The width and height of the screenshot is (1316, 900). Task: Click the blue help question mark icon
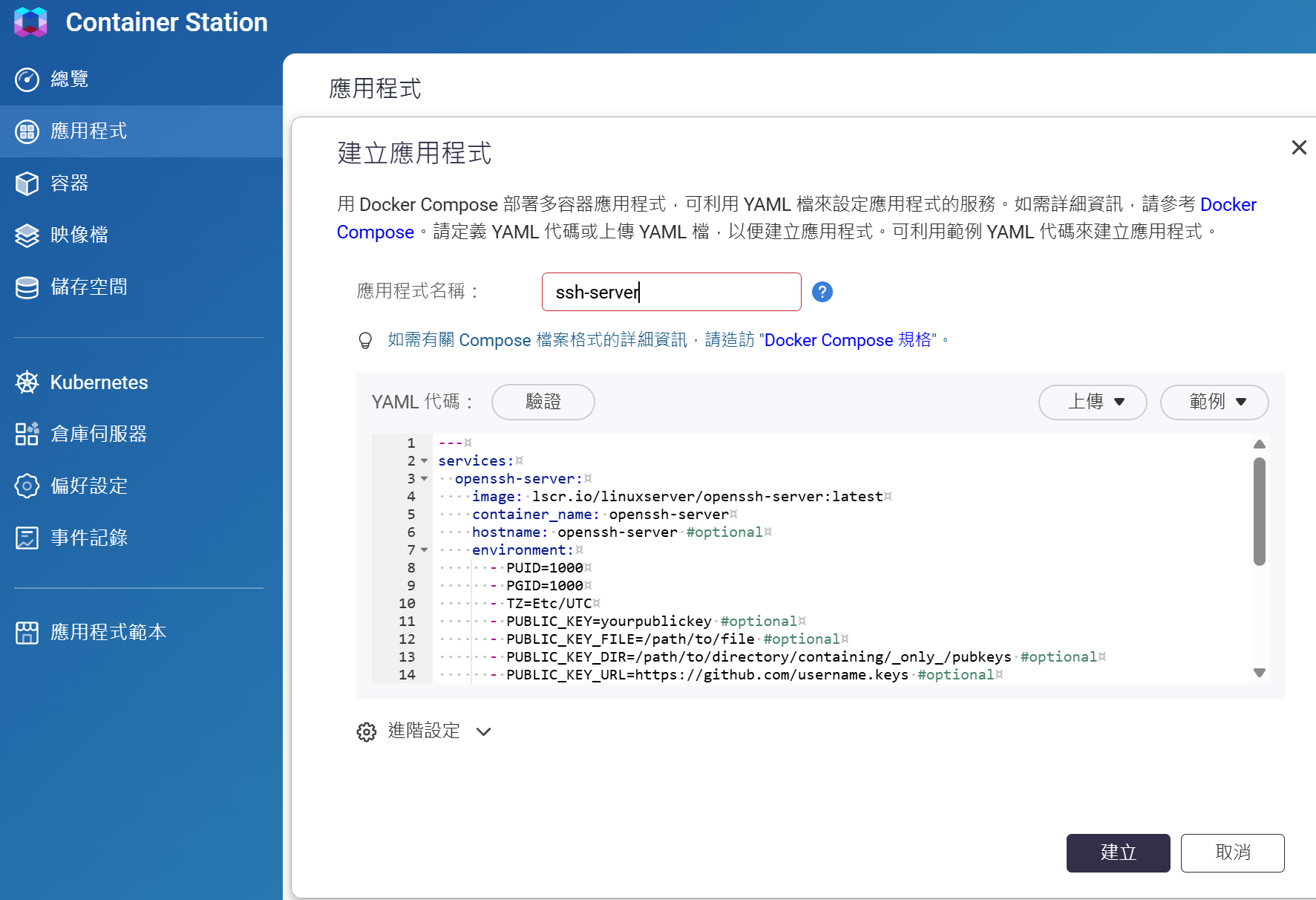pos(822,292)
